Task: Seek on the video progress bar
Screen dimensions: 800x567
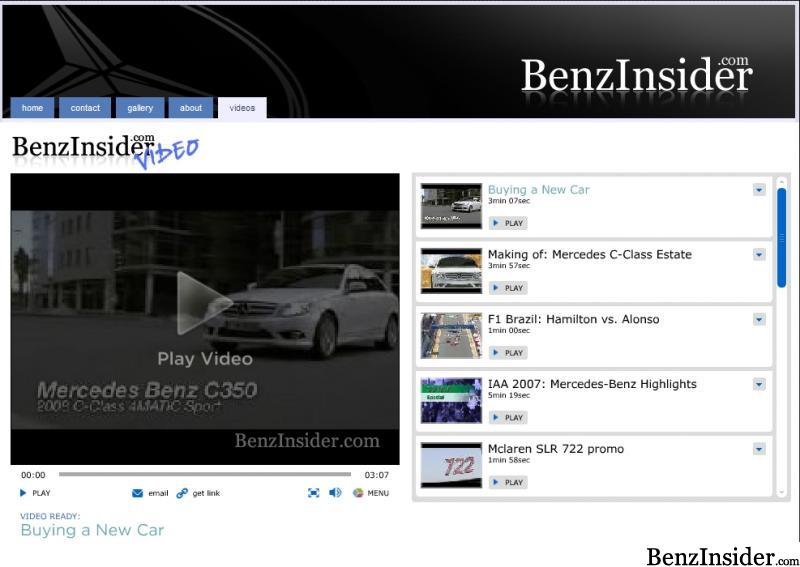Action: click(x=205, y=474)
